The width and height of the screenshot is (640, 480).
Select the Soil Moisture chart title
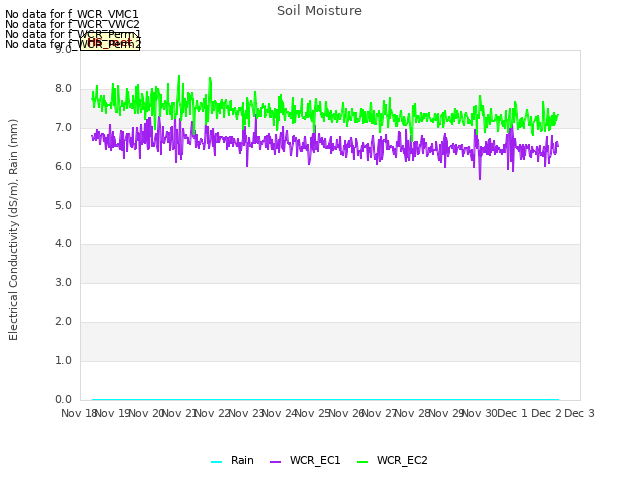click(x=319, y=11)
